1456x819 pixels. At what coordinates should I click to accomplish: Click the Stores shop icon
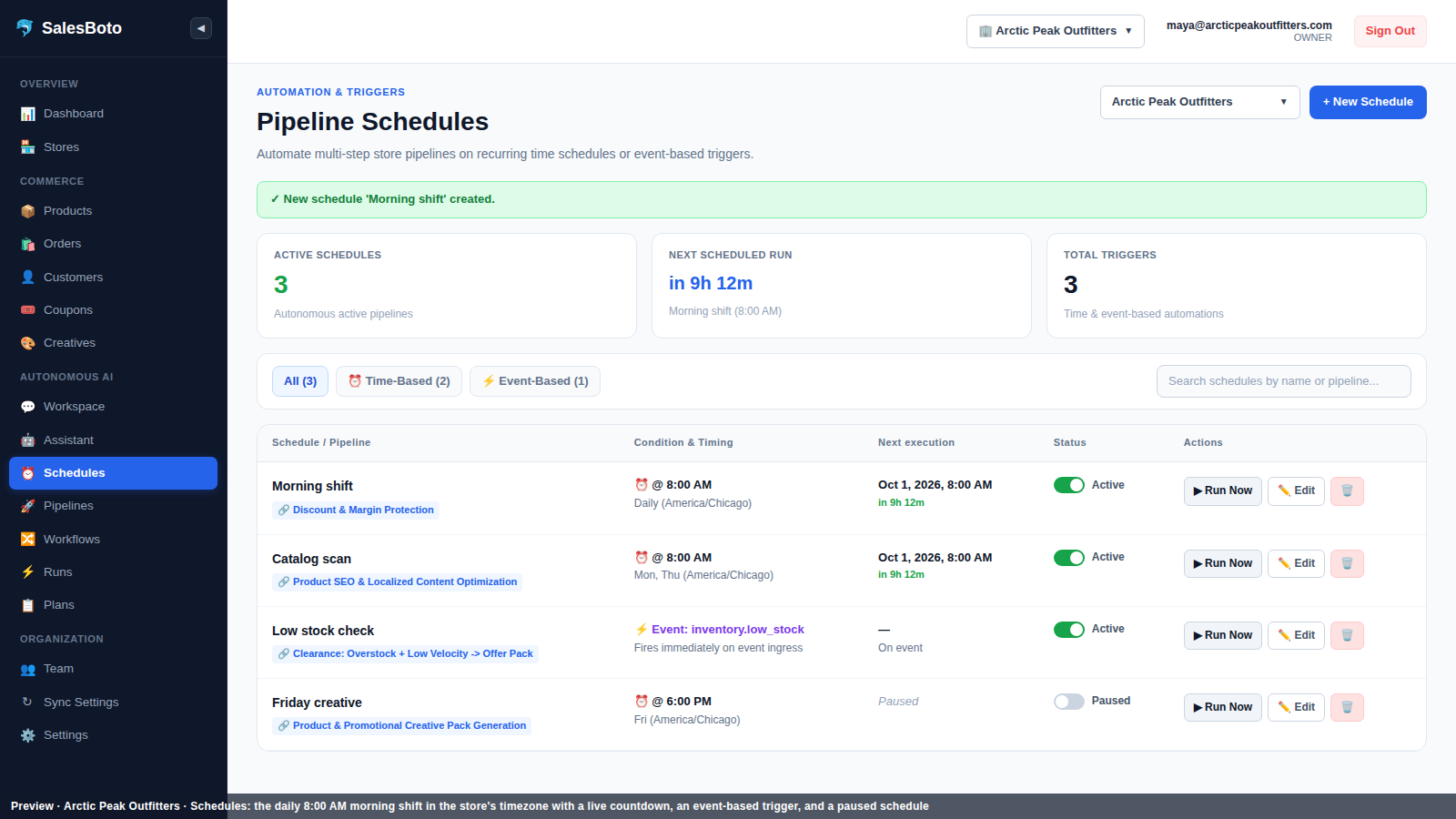click(x=28, y=147)
